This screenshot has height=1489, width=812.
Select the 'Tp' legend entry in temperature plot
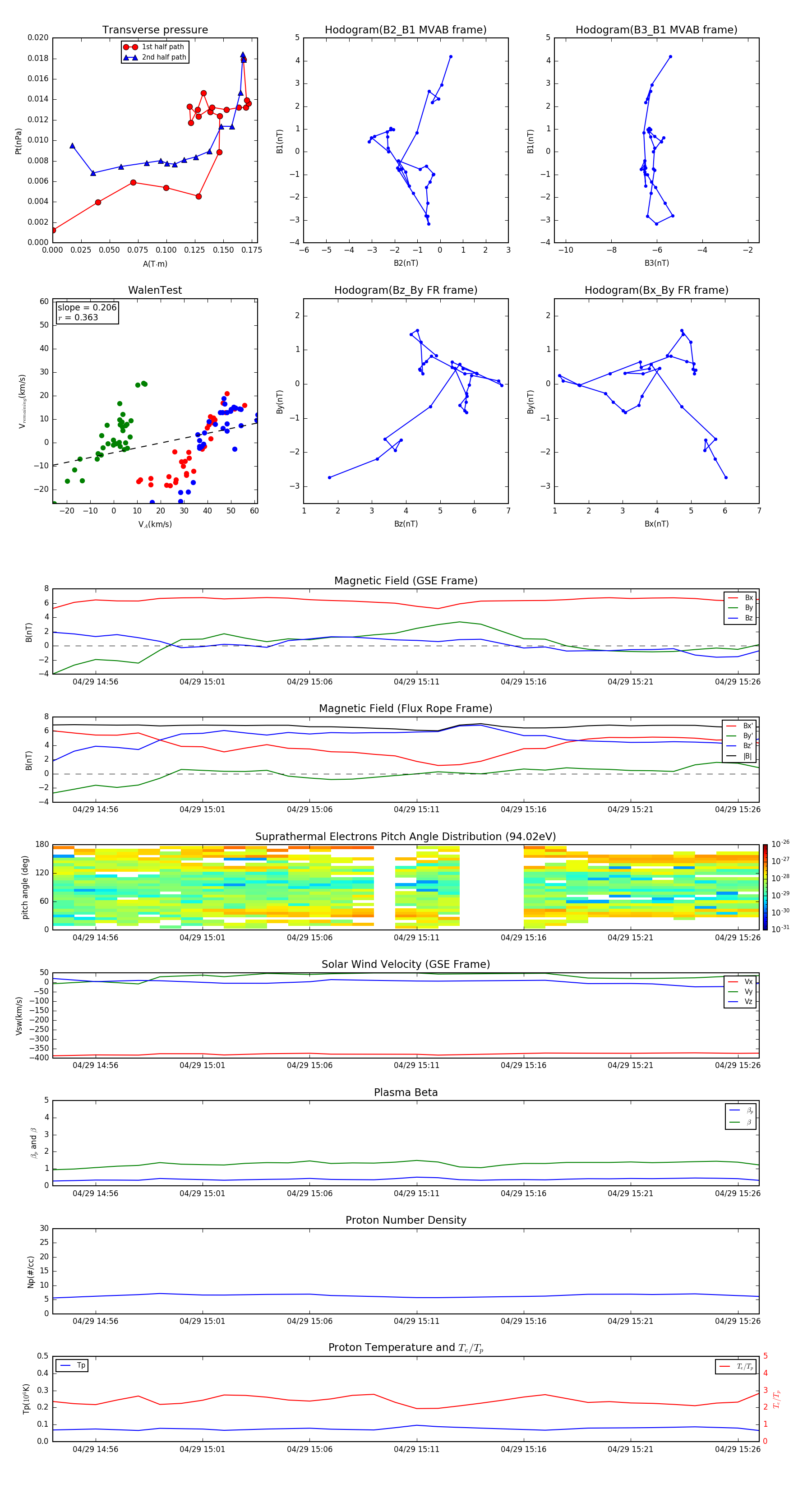(73, 1365)
